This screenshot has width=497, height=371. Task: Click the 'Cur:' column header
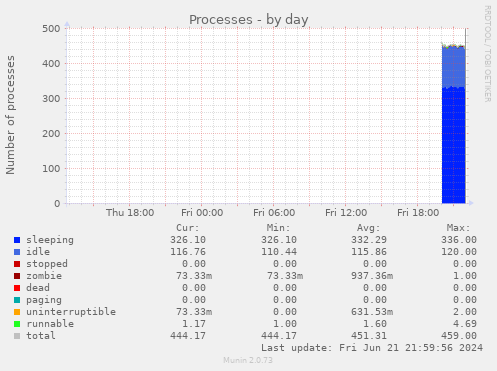click(x=188, y=228)
